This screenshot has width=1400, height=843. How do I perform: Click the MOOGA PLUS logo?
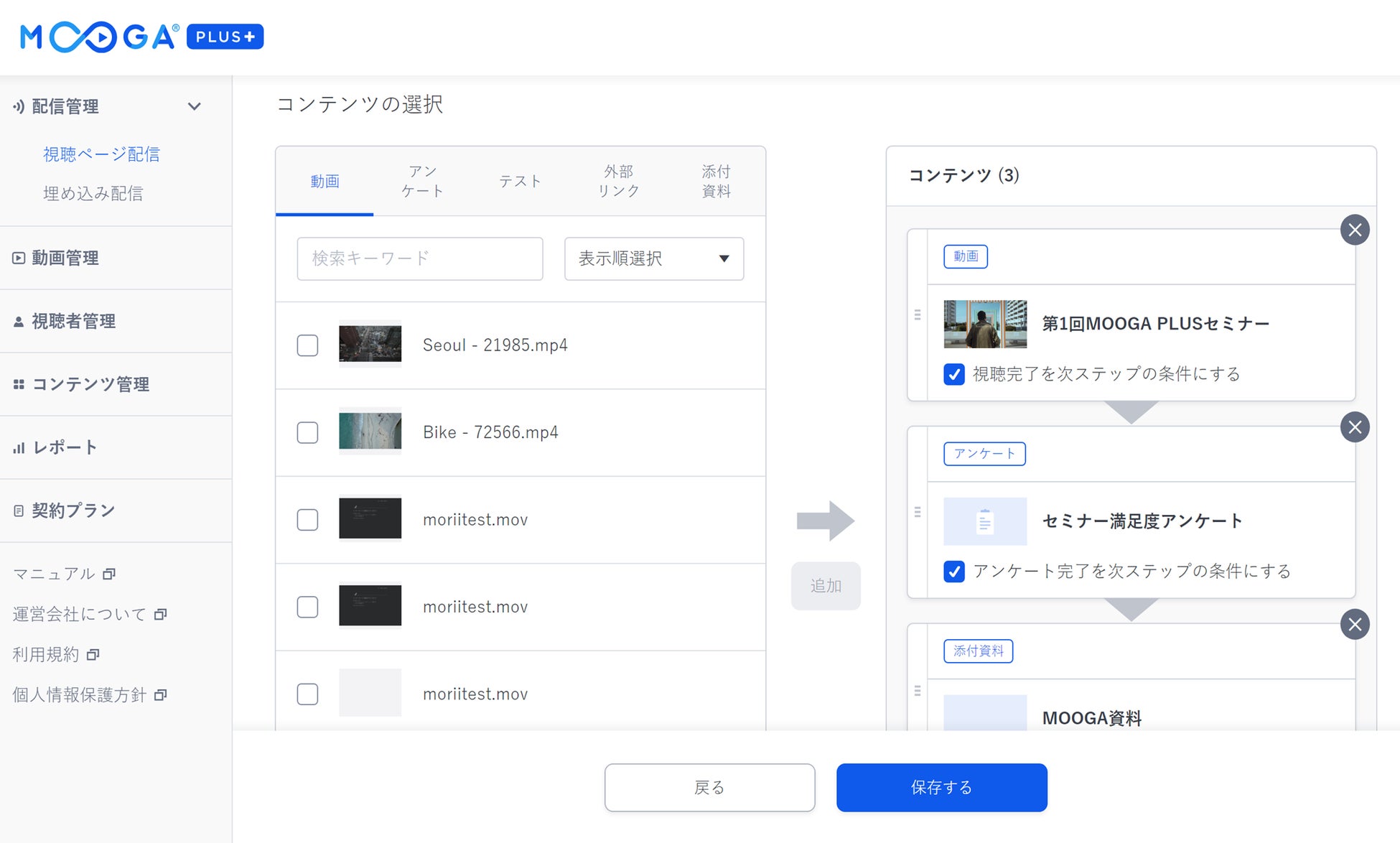141,37
